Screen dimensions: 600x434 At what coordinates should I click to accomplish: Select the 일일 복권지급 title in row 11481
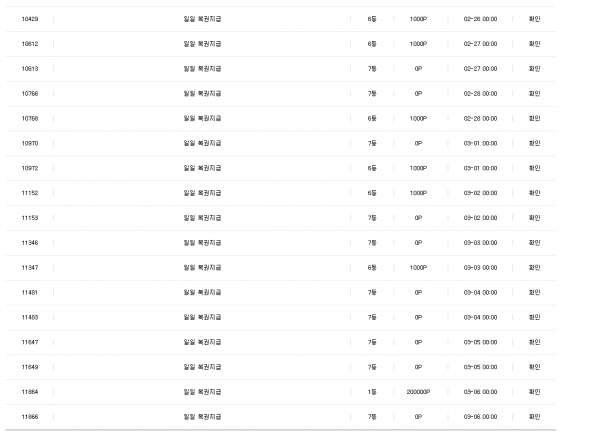(x=202, y=292)
